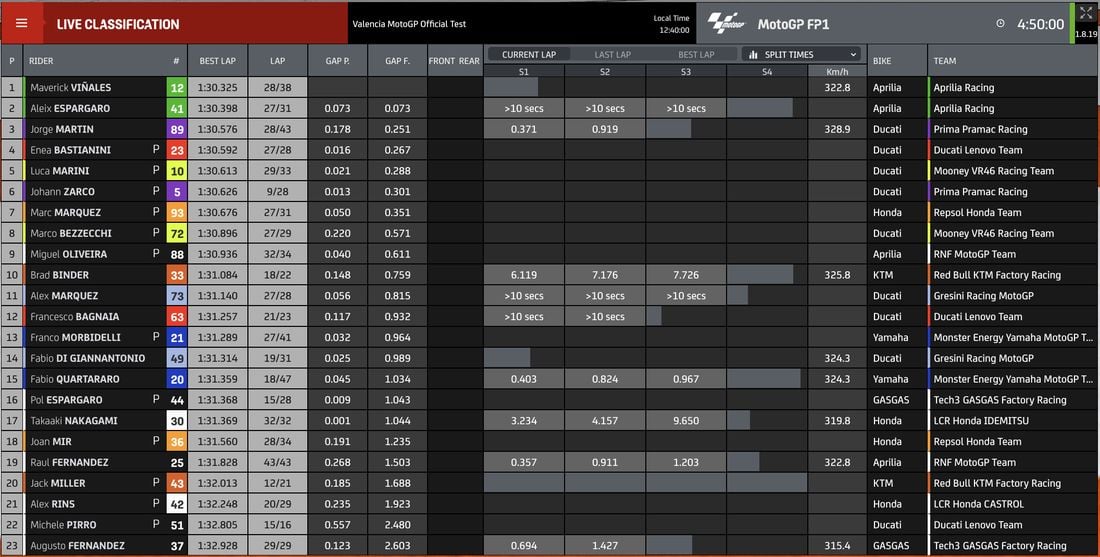The height and width of the screenshot is (557, 1100).
Task: Click the S4 sector header
Action: (x=767, y=72)
